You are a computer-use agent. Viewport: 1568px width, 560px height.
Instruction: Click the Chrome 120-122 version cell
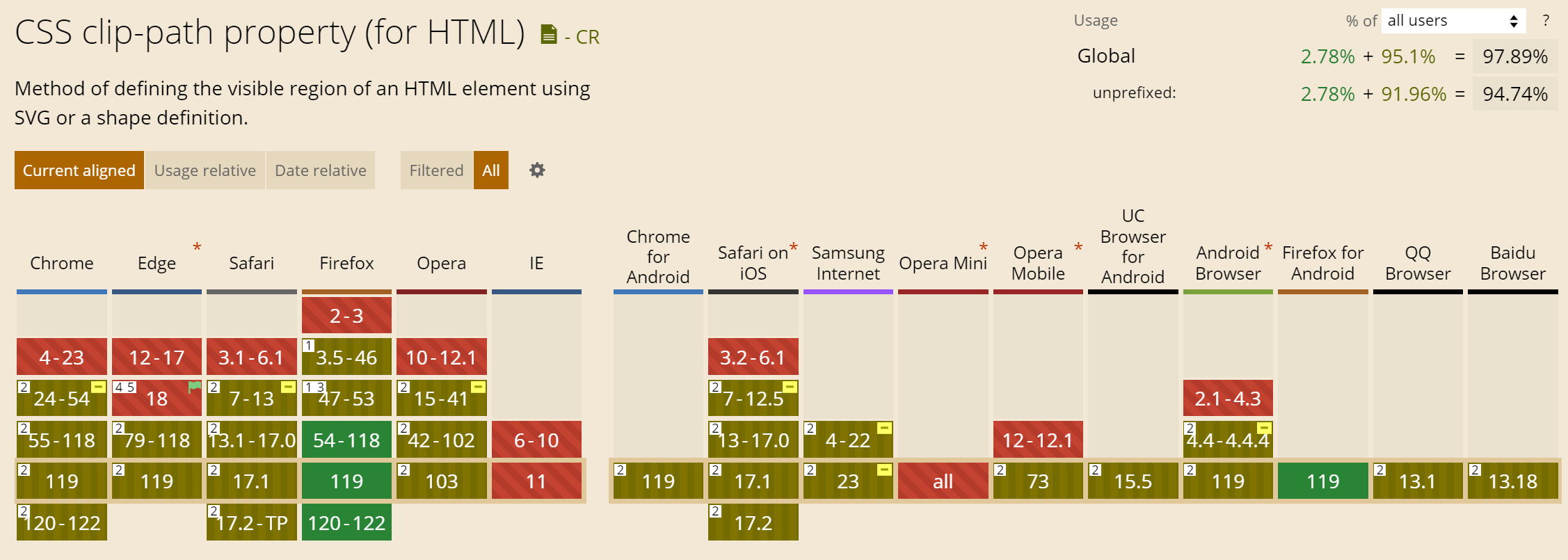coord(62,522)
